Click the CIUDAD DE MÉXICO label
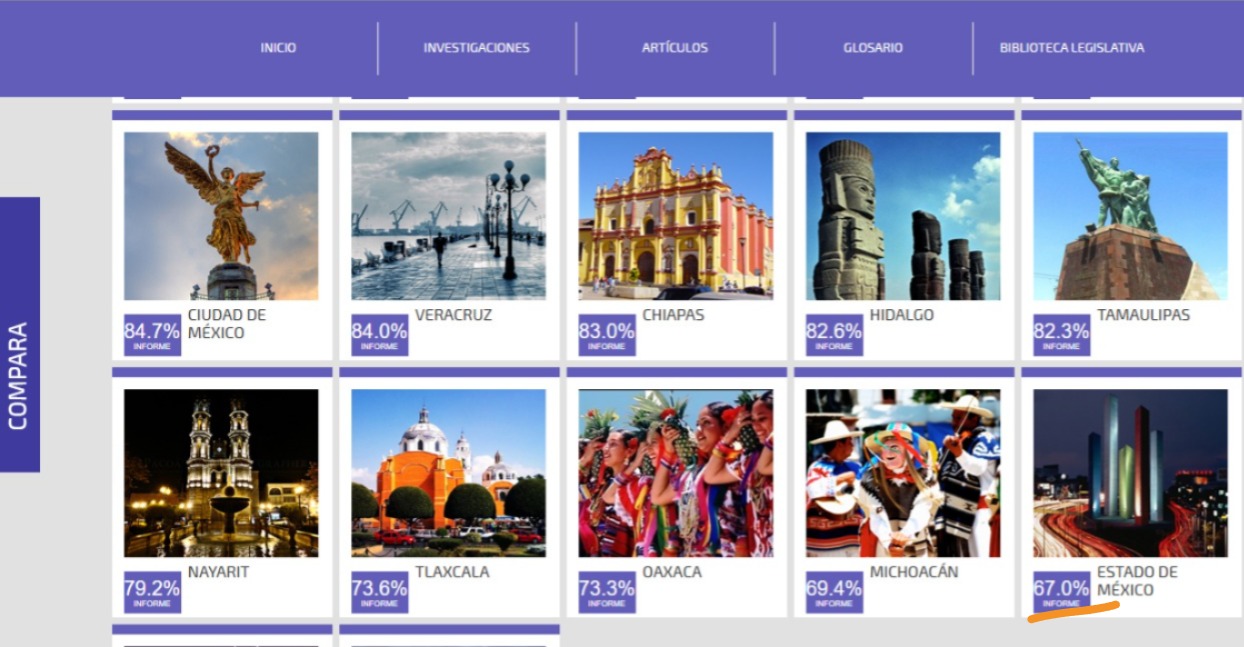1244x647 pixels. point(227,324)
